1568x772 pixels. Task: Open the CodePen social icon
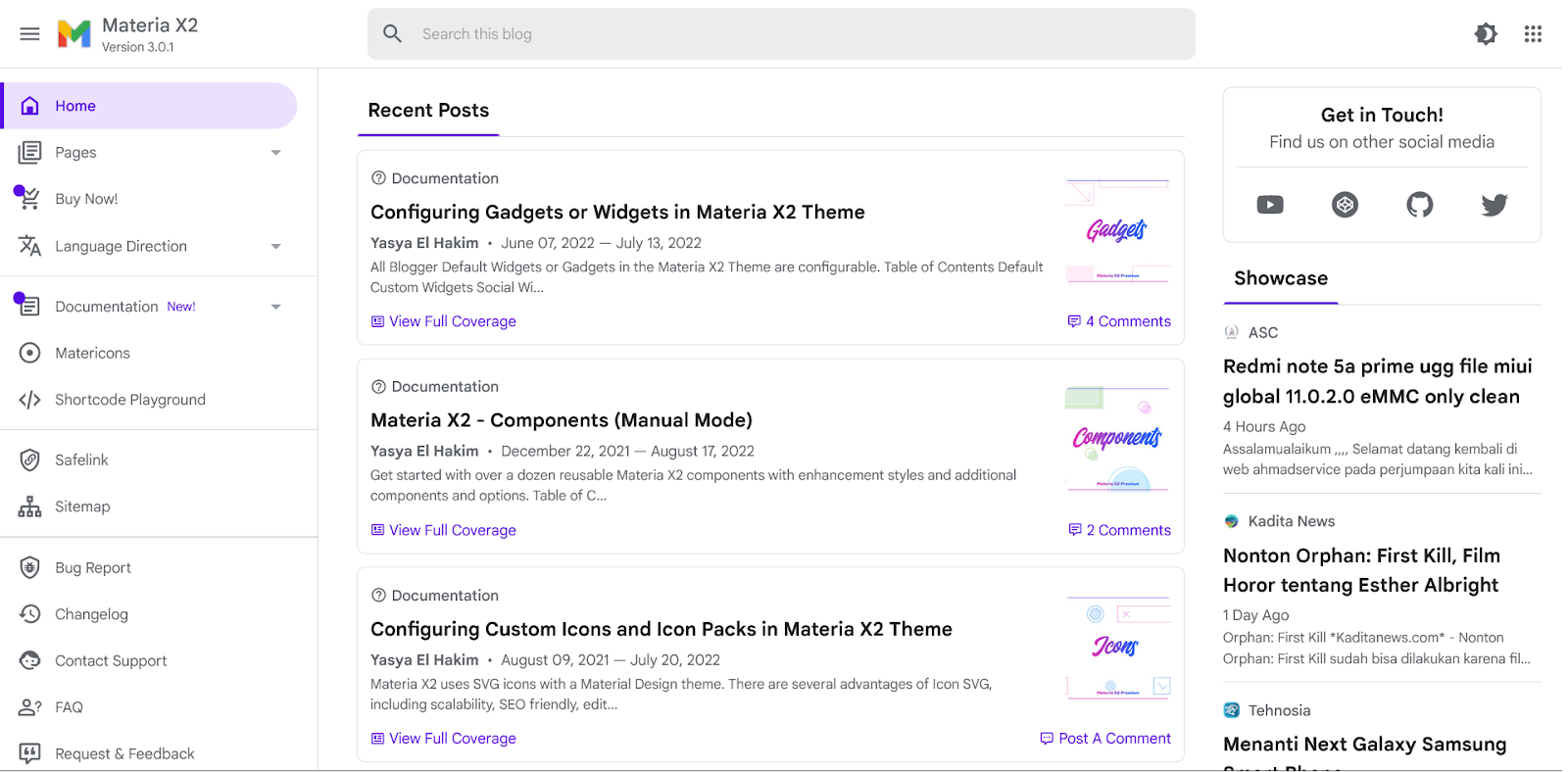(x=1345, y=205)
